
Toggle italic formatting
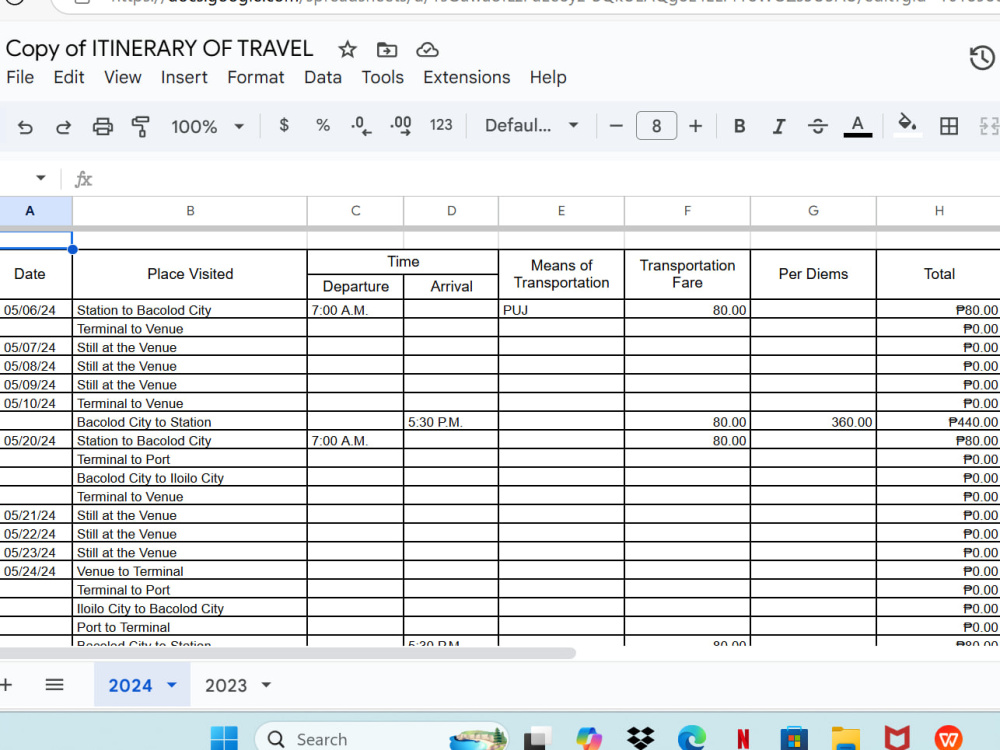pyautogui.click(x=779, y=126)
